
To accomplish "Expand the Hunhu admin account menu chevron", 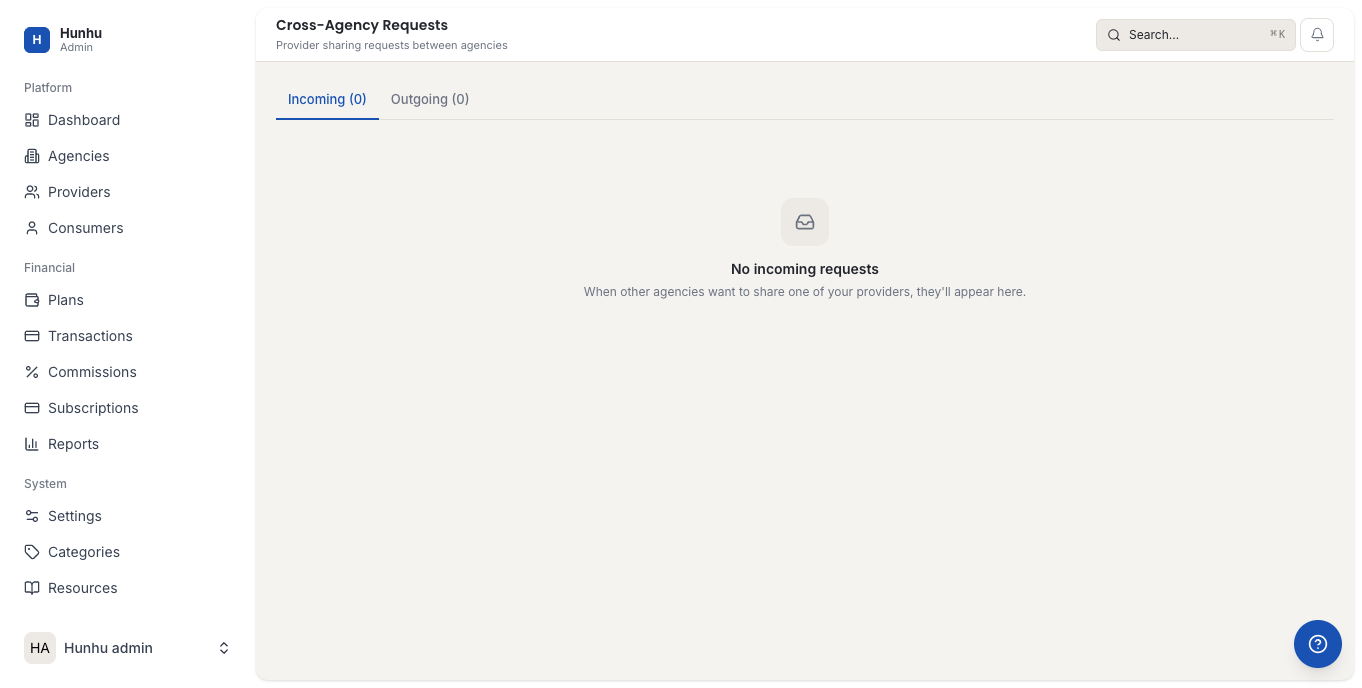I will (x=224, y=648).
